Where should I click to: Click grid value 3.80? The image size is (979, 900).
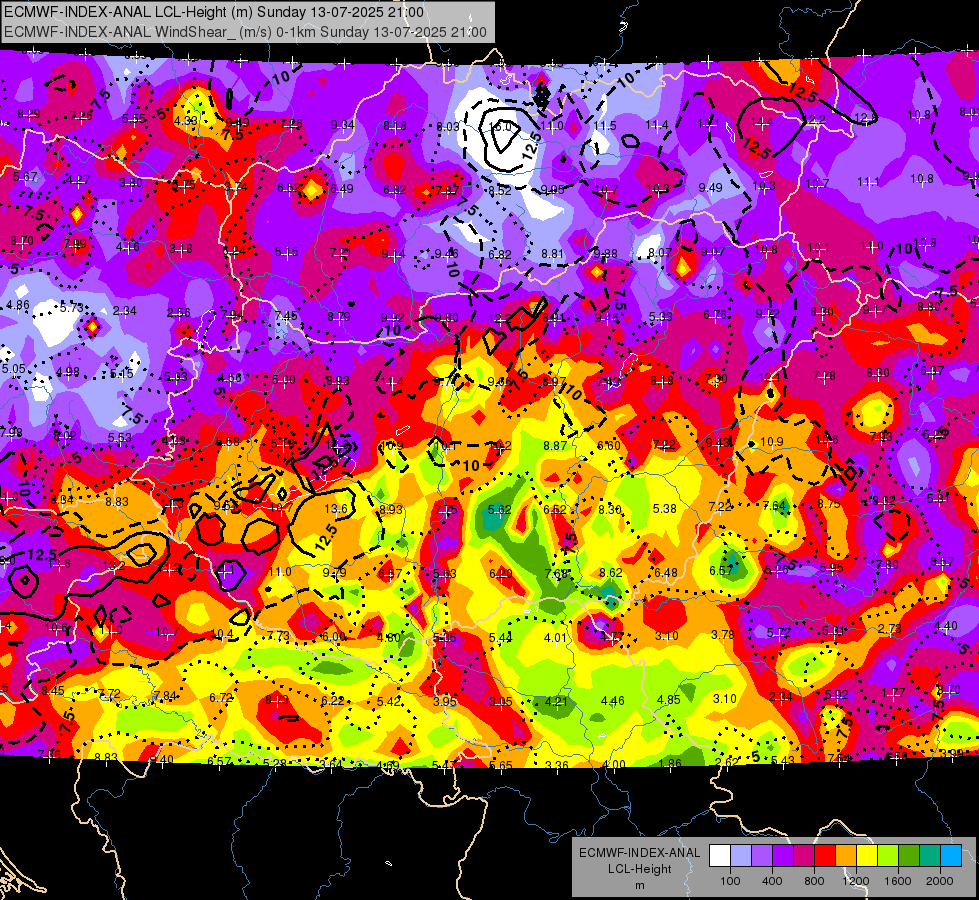tap(130, 183)
